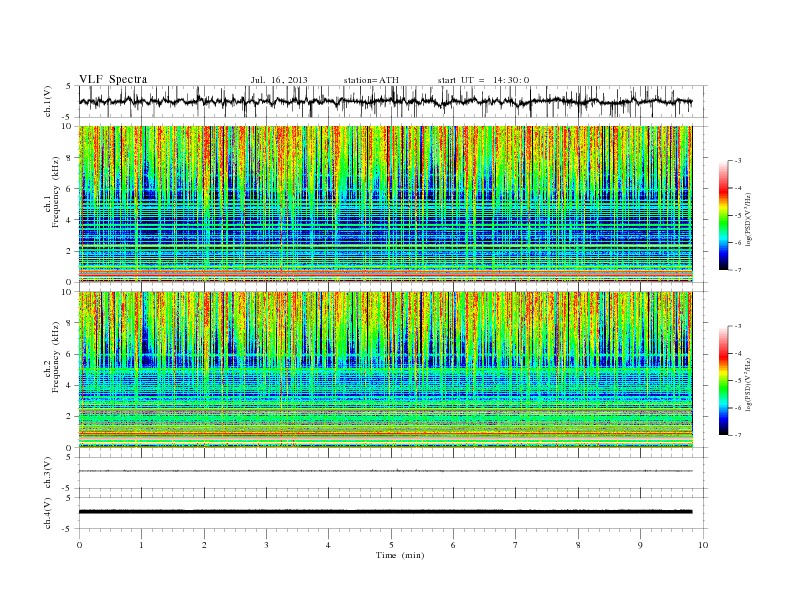Viewport: 792px width, 612px height.
Task: Click time axis tick label "10" at the bottom right
Action: [703, 545]
